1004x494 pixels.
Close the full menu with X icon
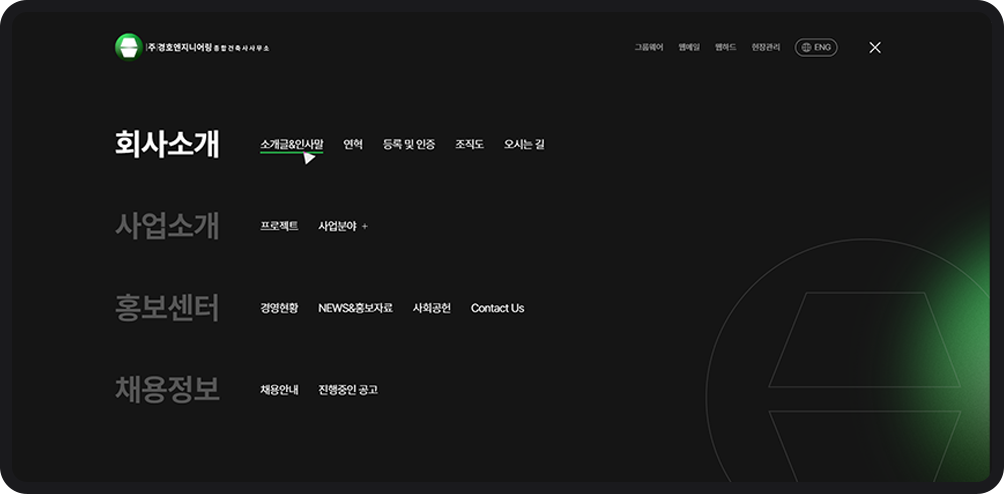point(875,47)
